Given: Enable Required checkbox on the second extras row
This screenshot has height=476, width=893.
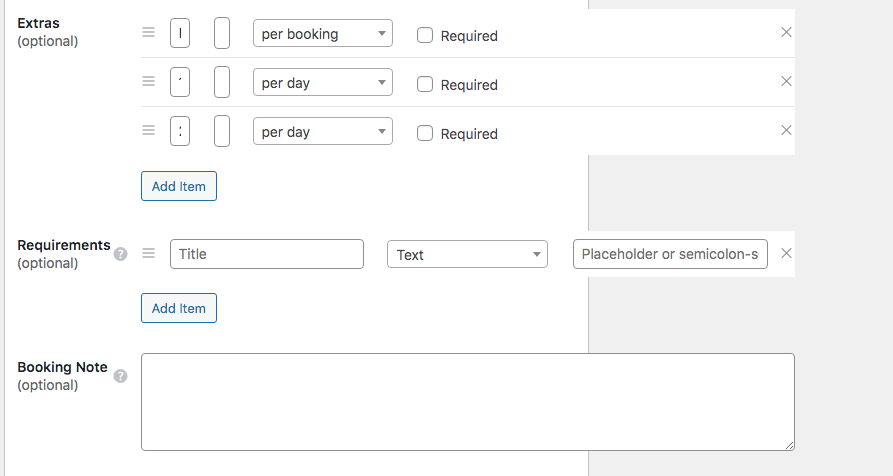Looking at the screenshot, I should [x=425, y=84].
